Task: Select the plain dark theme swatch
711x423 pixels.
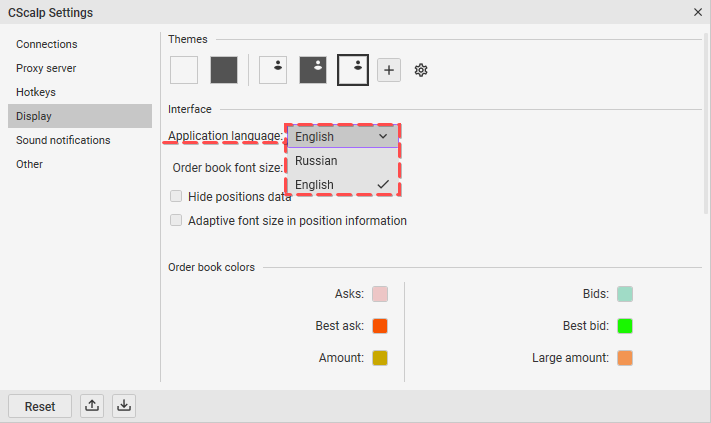Action: [x=224, y=70]
